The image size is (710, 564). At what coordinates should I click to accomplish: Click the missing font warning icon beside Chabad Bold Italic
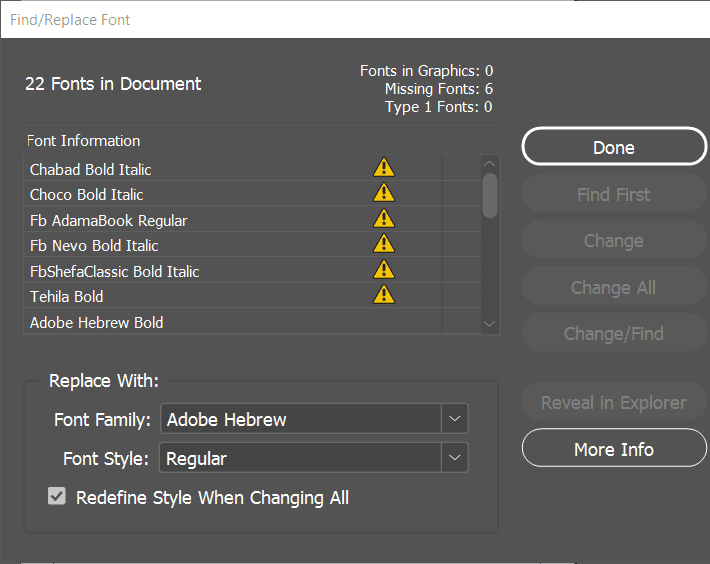384,168
